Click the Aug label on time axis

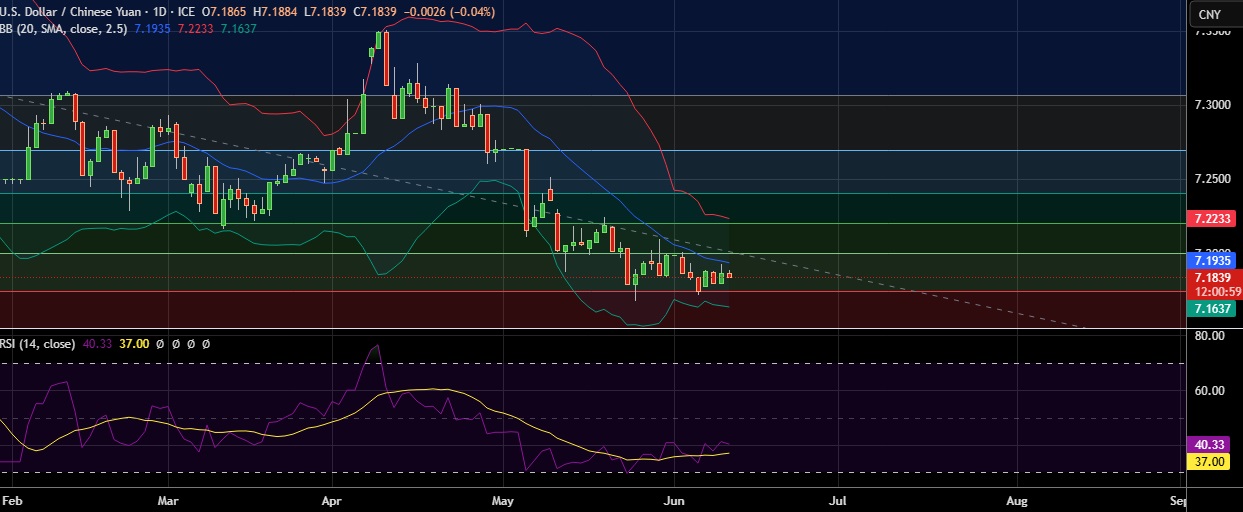click(1017, 499)
